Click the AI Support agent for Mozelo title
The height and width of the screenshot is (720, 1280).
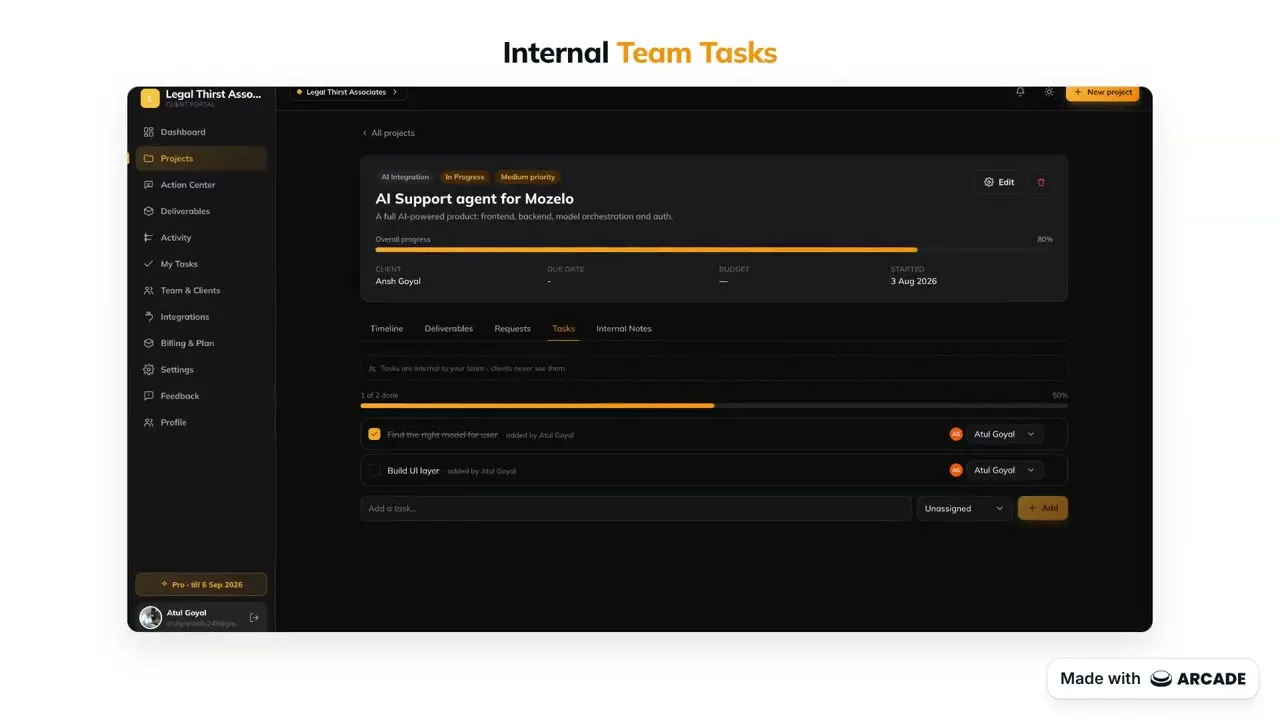point(475,199)
